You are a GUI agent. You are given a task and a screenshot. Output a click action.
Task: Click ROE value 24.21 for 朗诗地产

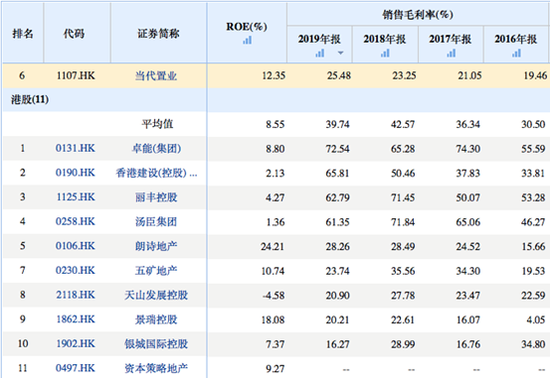(272, 247)
